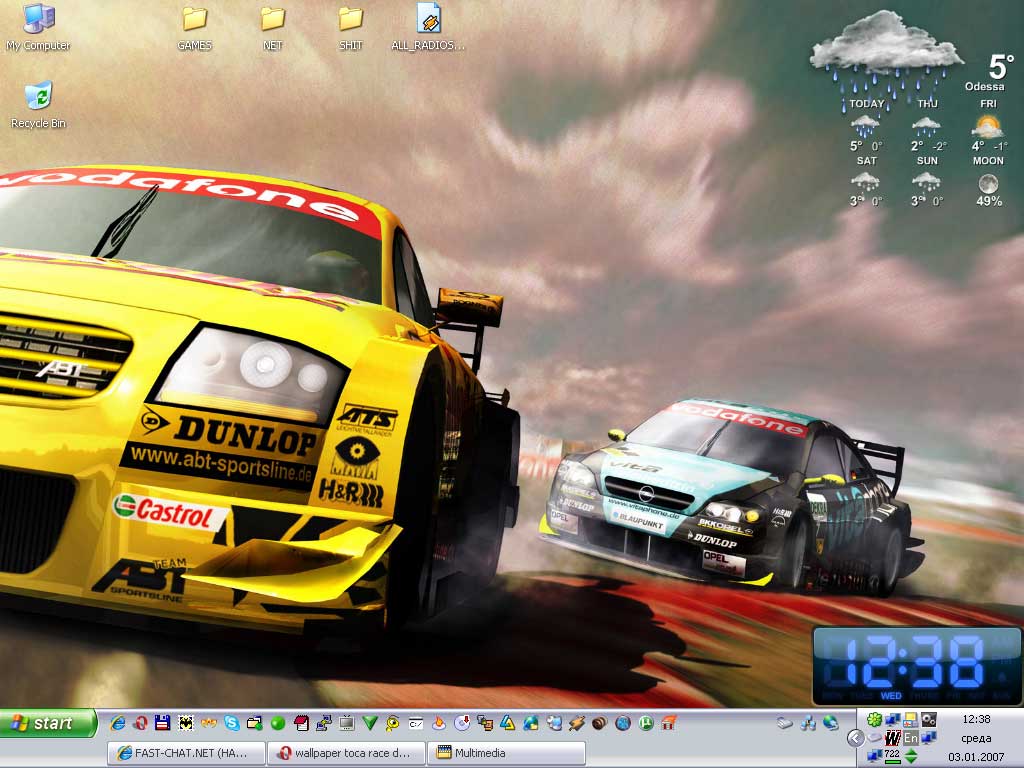Viewport: 1024px width, 768px height.
Task: Click the globe connection icon on taskbar toolbar
Action: (x=831, y=723)
